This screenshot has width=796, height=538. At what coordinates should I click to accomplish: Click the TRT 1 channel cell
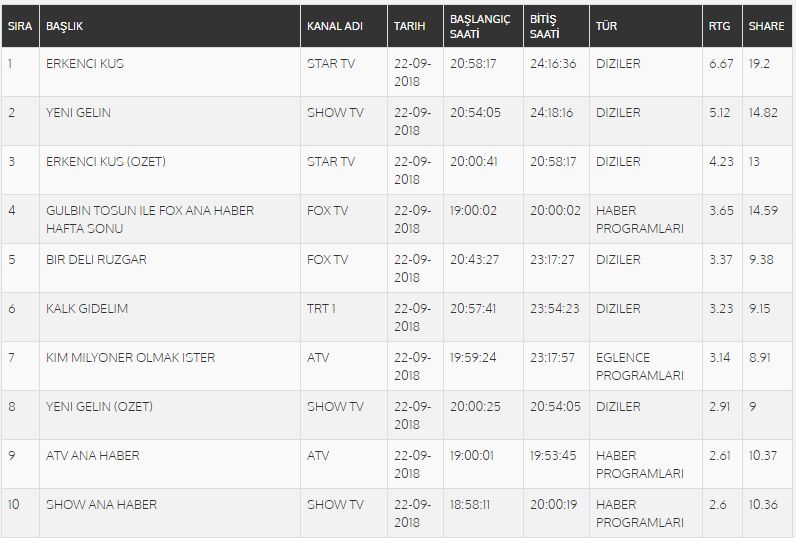click(321, 309)
